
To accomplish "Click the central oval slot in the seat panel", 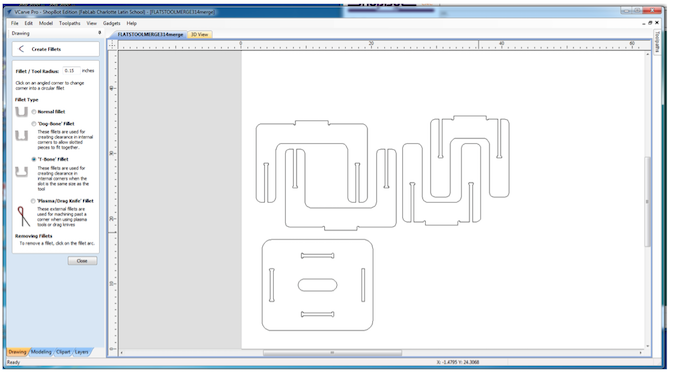I will pyautogui.click(x=317, y=285).
